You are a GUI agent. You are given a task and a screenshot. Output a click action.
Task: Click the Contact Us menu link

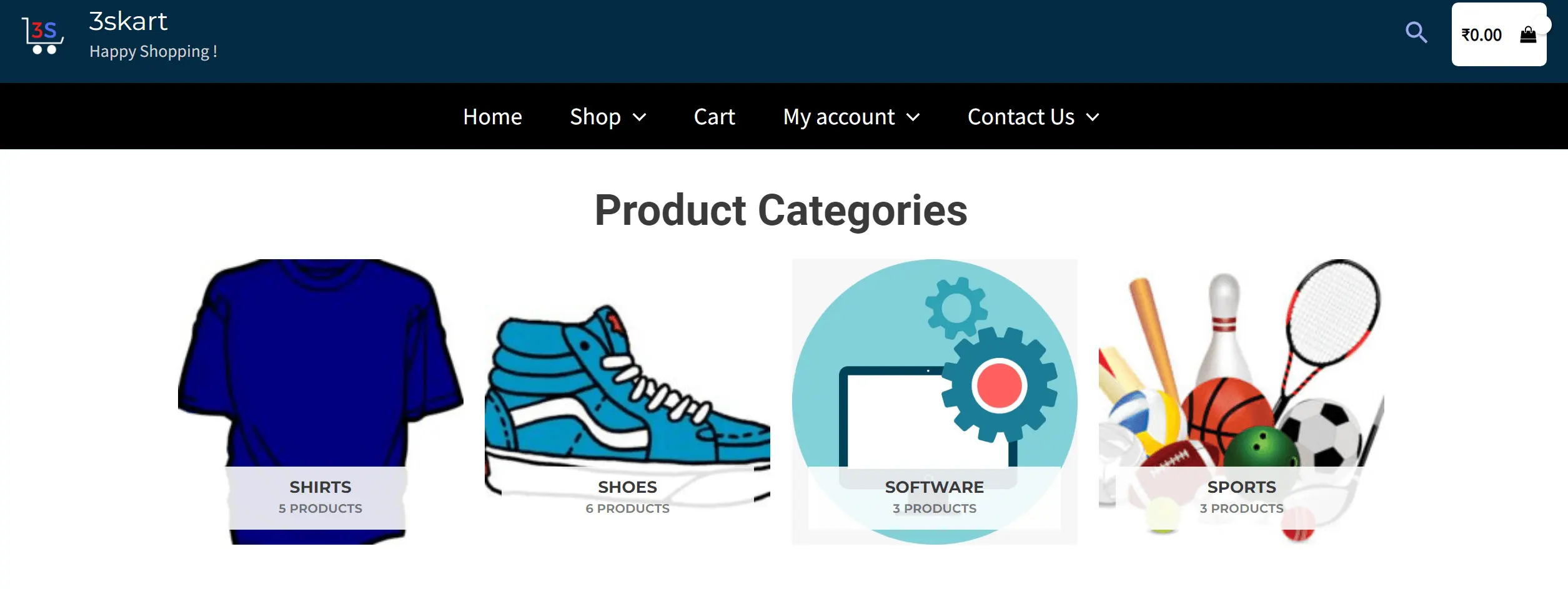coord(1021,117)
